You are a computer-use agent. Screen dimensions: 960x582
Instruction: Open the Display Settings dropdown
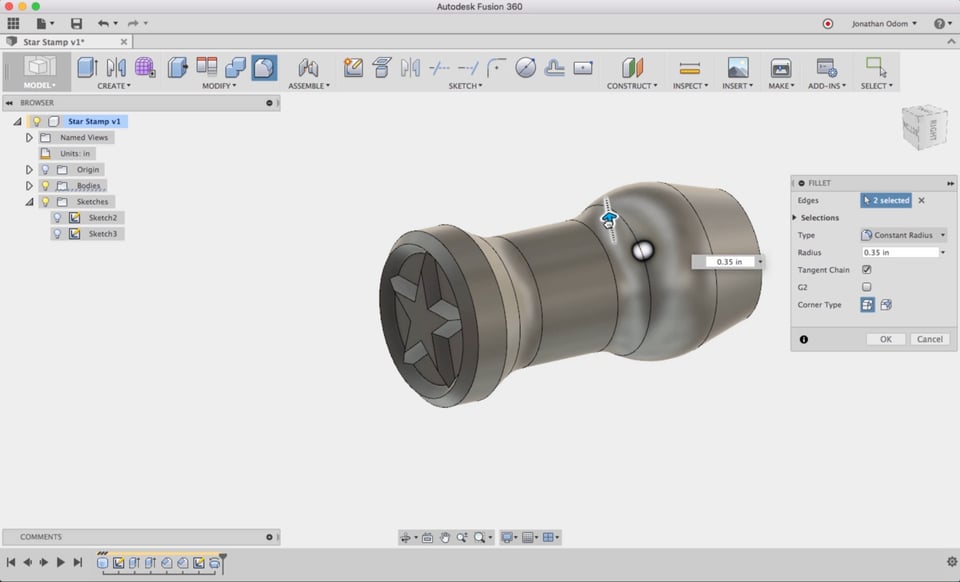coord(509,537)
